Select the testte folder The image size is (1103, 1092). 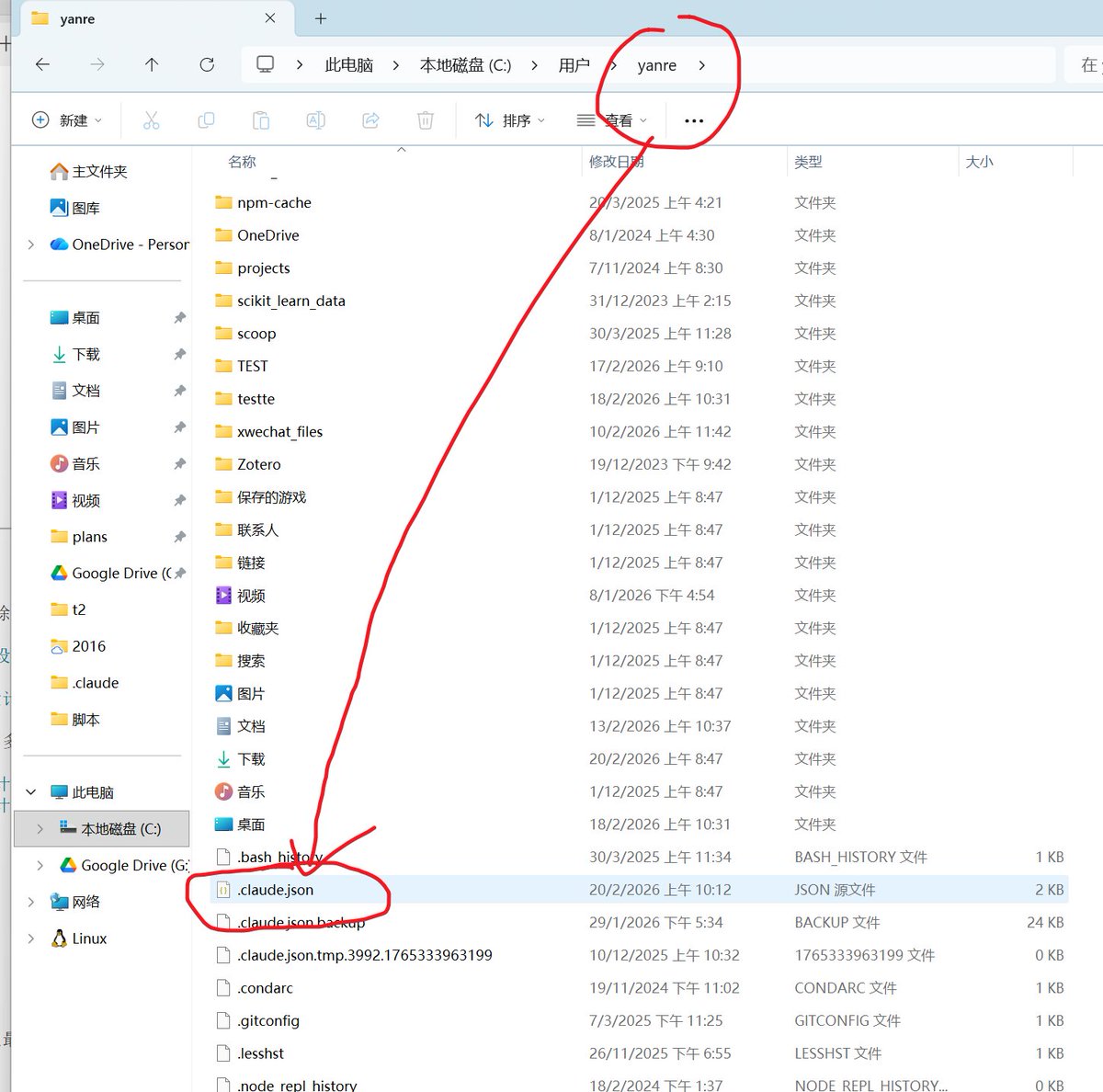click(x=244, y=399)
